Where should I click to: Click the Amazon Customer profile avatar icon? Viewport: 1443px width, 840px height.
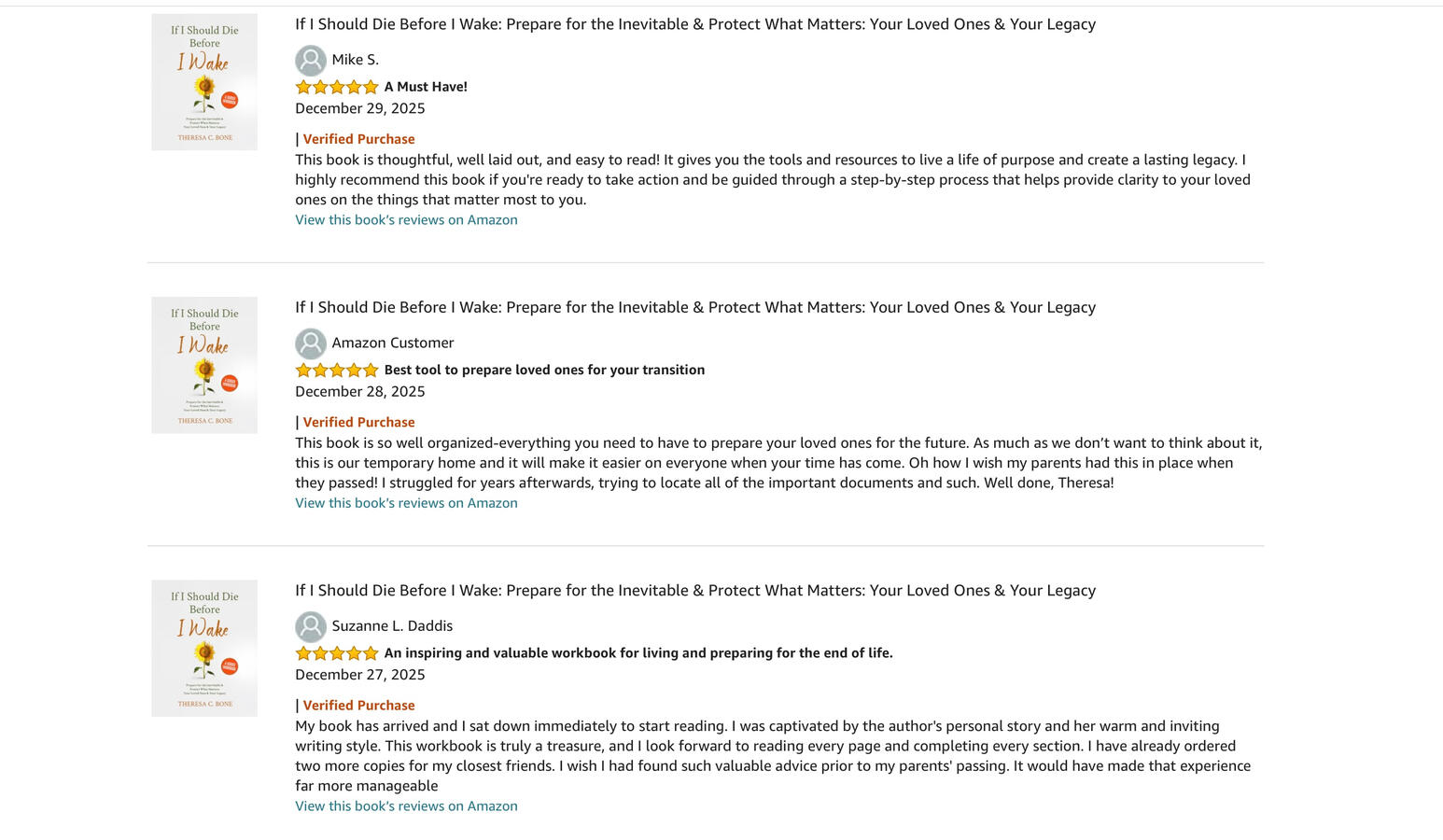(310, 343)
